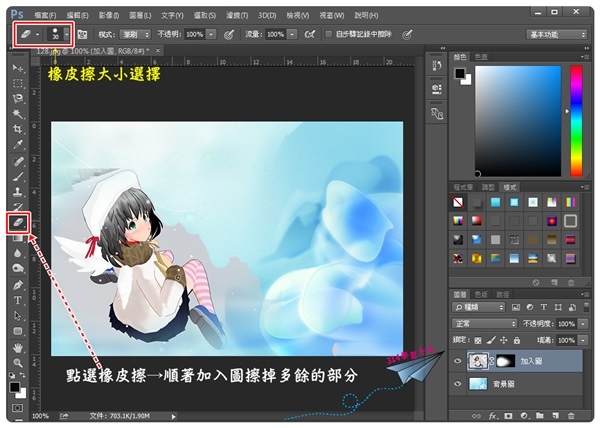This screenshot has height=428, width=600.
Task: Delete layer with trash icon
Action: [571, 416]
